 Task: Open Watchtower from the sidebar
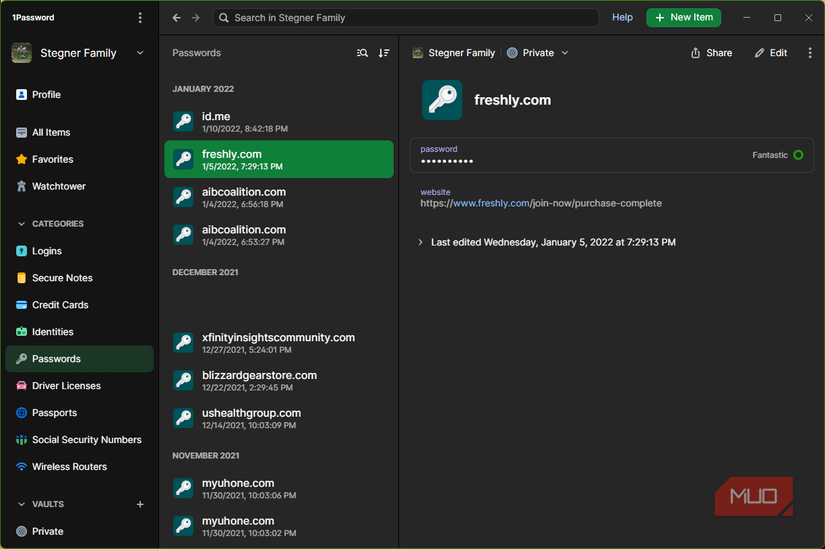click(x=58, y=186)
